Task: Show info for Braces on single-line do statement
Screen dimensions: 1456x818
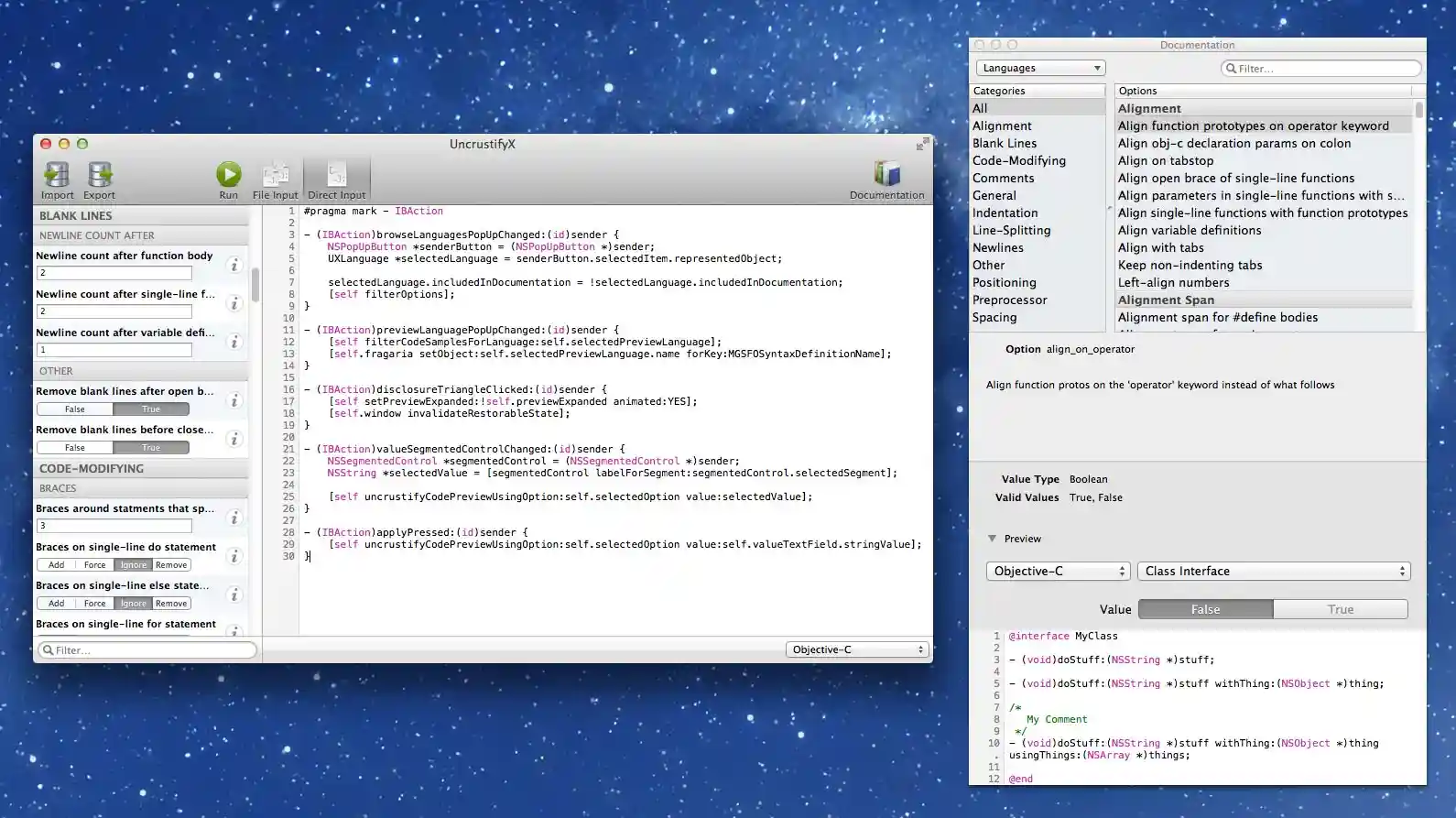Action: [234, 556]
